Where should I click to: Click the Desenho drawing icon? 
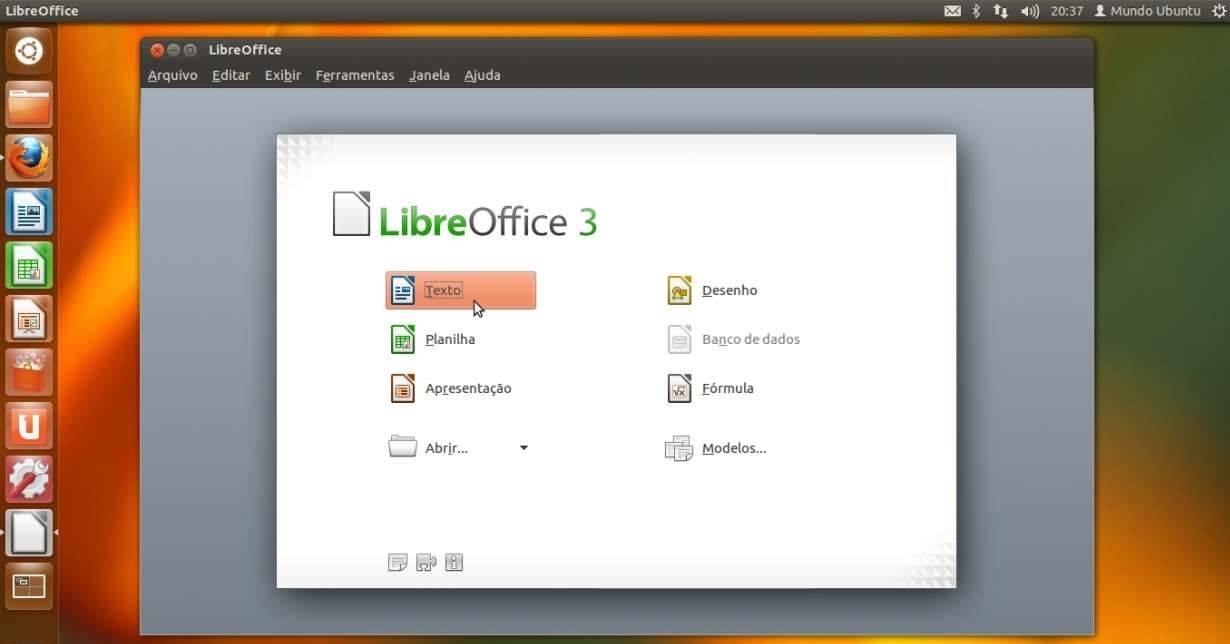point(680,291)
